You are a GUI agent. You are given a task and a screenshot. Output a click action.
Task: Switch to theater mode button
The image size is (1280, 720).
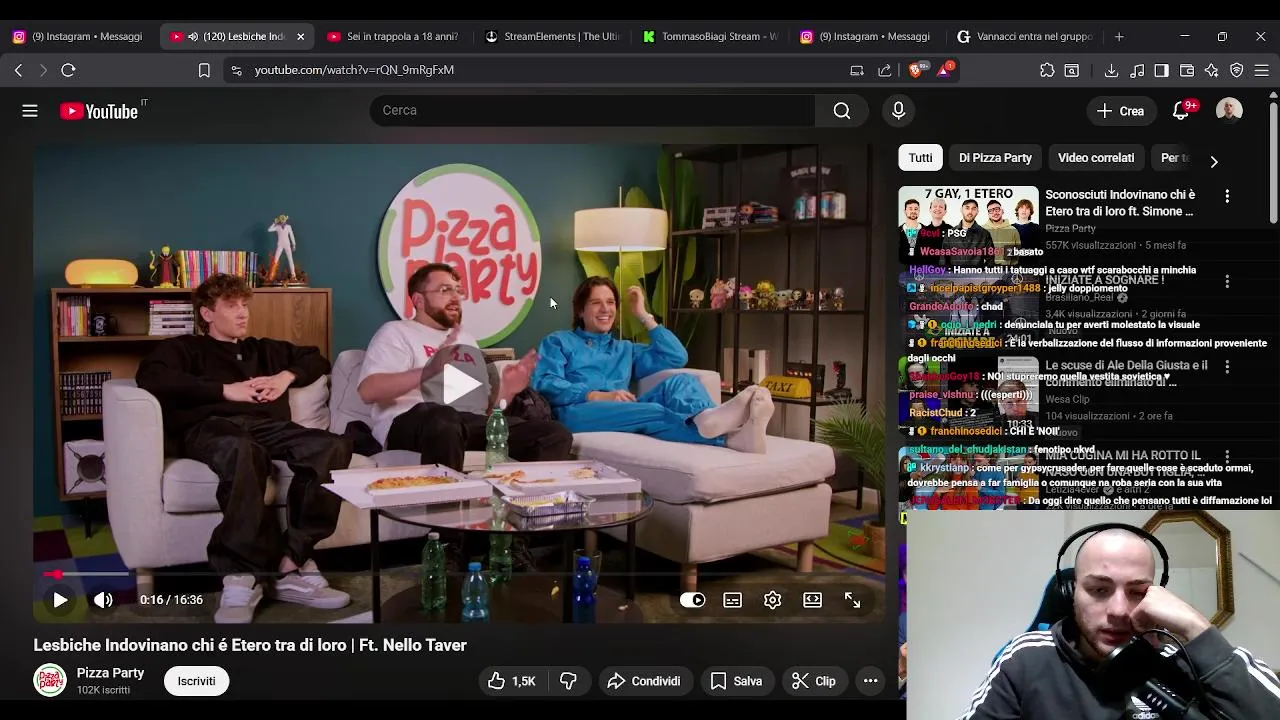[813, 600]
